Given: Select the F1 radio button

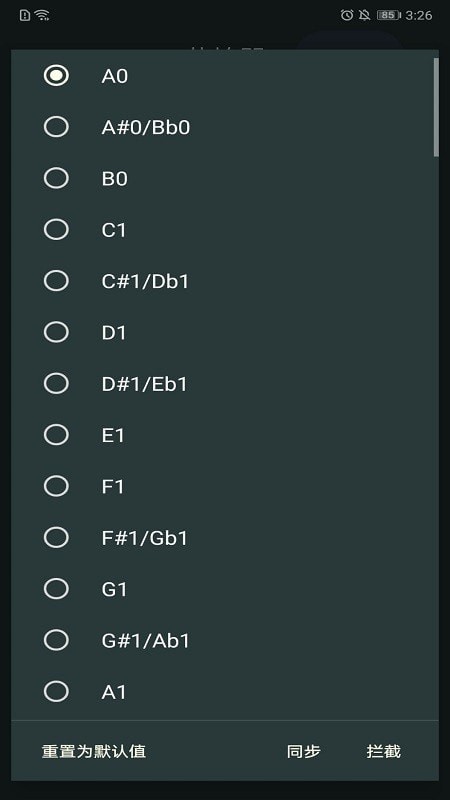Looking at the screenshot, I should tap(56, 486).
